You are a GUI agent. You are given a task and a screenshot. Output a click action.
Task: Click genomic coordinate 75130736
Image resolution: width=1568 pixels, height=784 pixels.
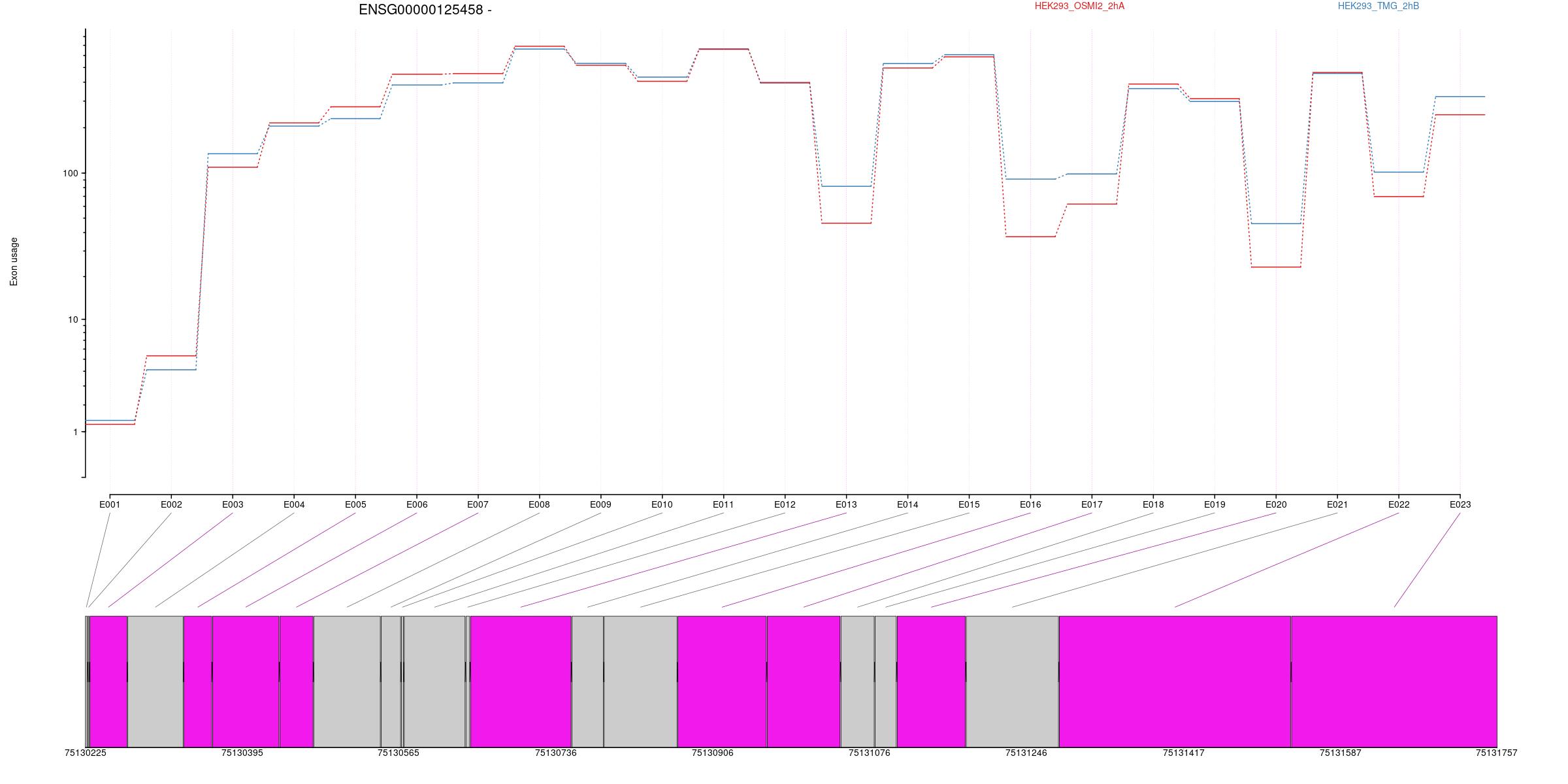click(x=556, y=753)
